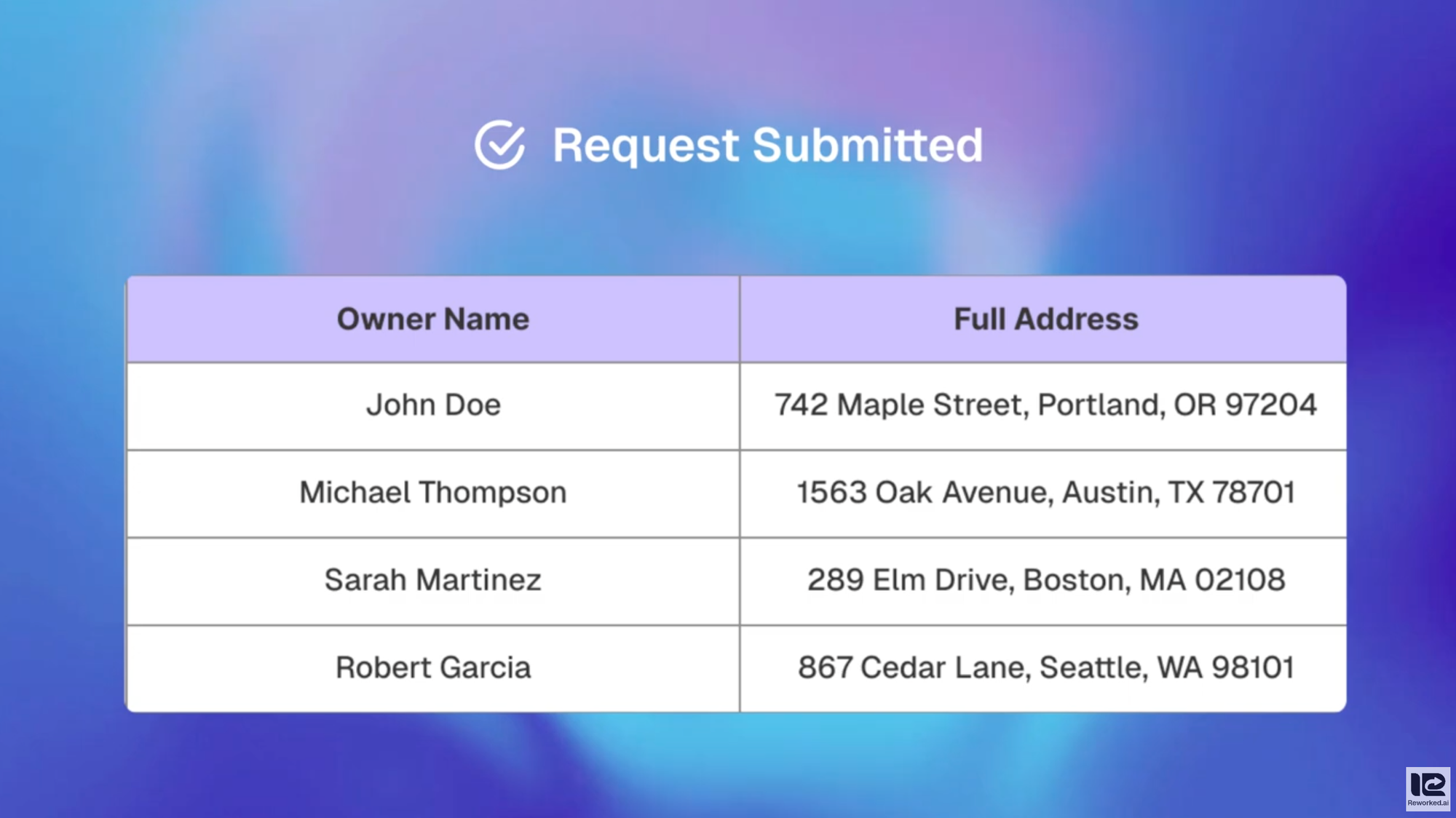Screen dimensions: 1456x818
Task: Click the Full Address column header
Action: tap(1045, 319)
